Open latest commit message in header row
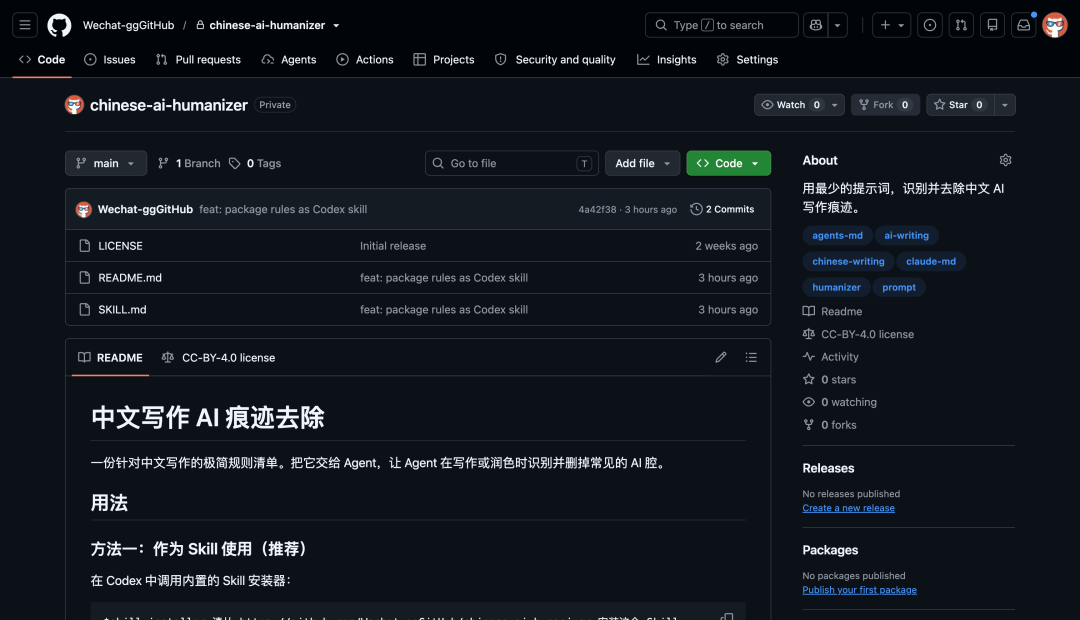The image size is (1080, 620). tap(283, 209)
